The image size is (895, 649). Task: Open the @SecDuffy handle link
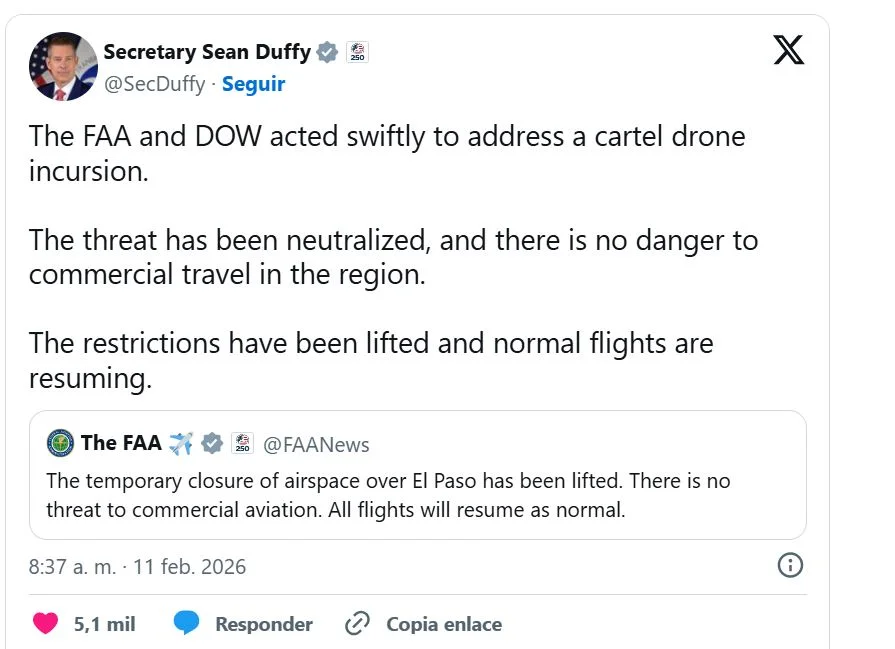[x=154, y=84]
